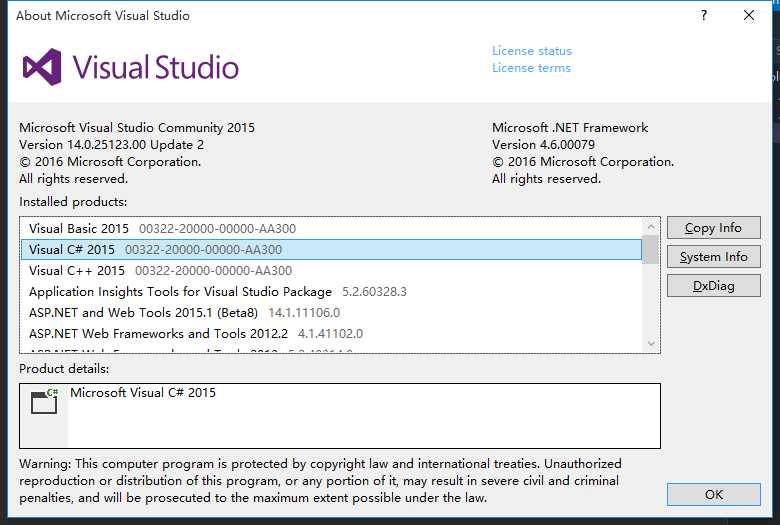The height and width of the screenshot is (525, 780).
Task: Close the About Microsoft Visual Studio dialog
Action: click(x=749, y=15)
